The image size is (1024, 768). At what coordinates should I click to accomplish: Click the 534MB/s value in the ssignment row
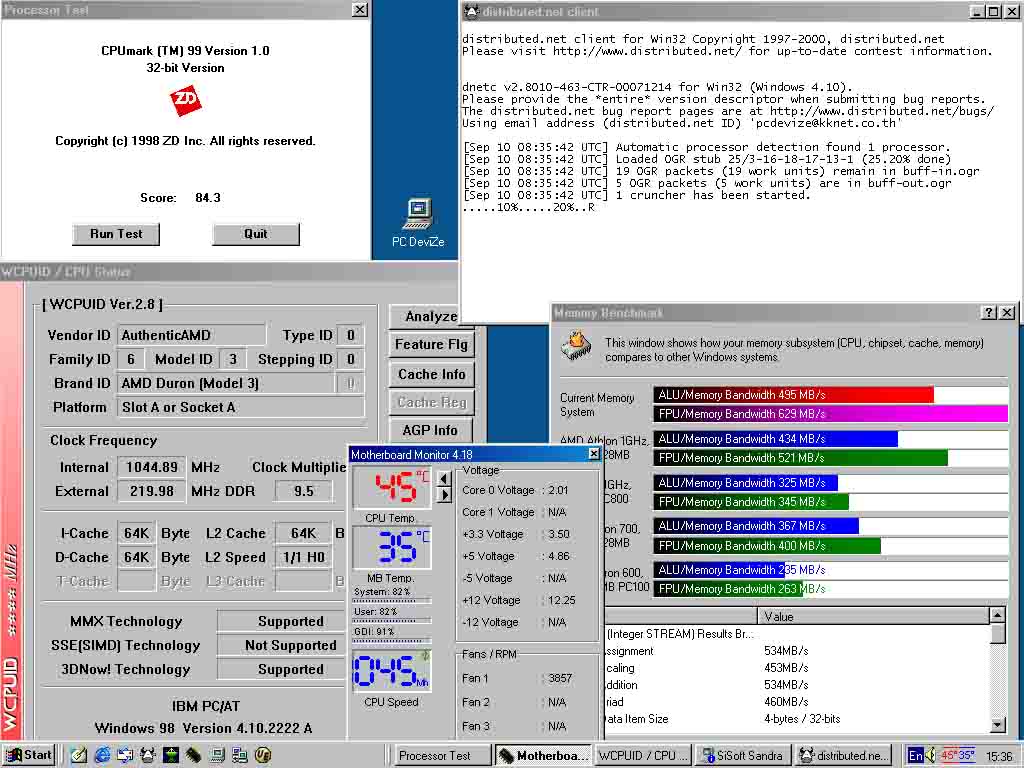(x=786, y=651)
